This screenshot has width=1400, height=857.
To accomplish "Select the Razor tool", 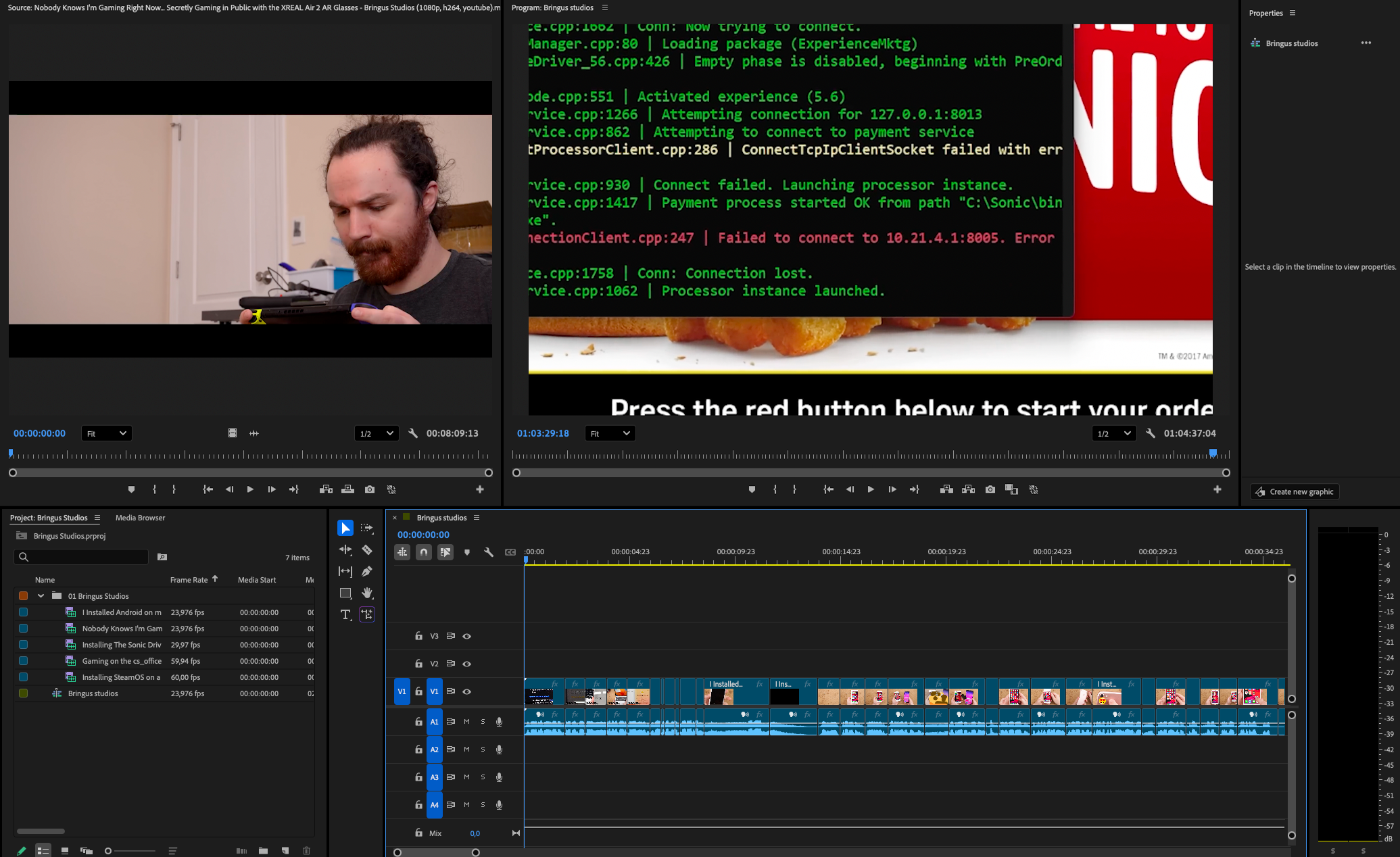I will [367, 549].
